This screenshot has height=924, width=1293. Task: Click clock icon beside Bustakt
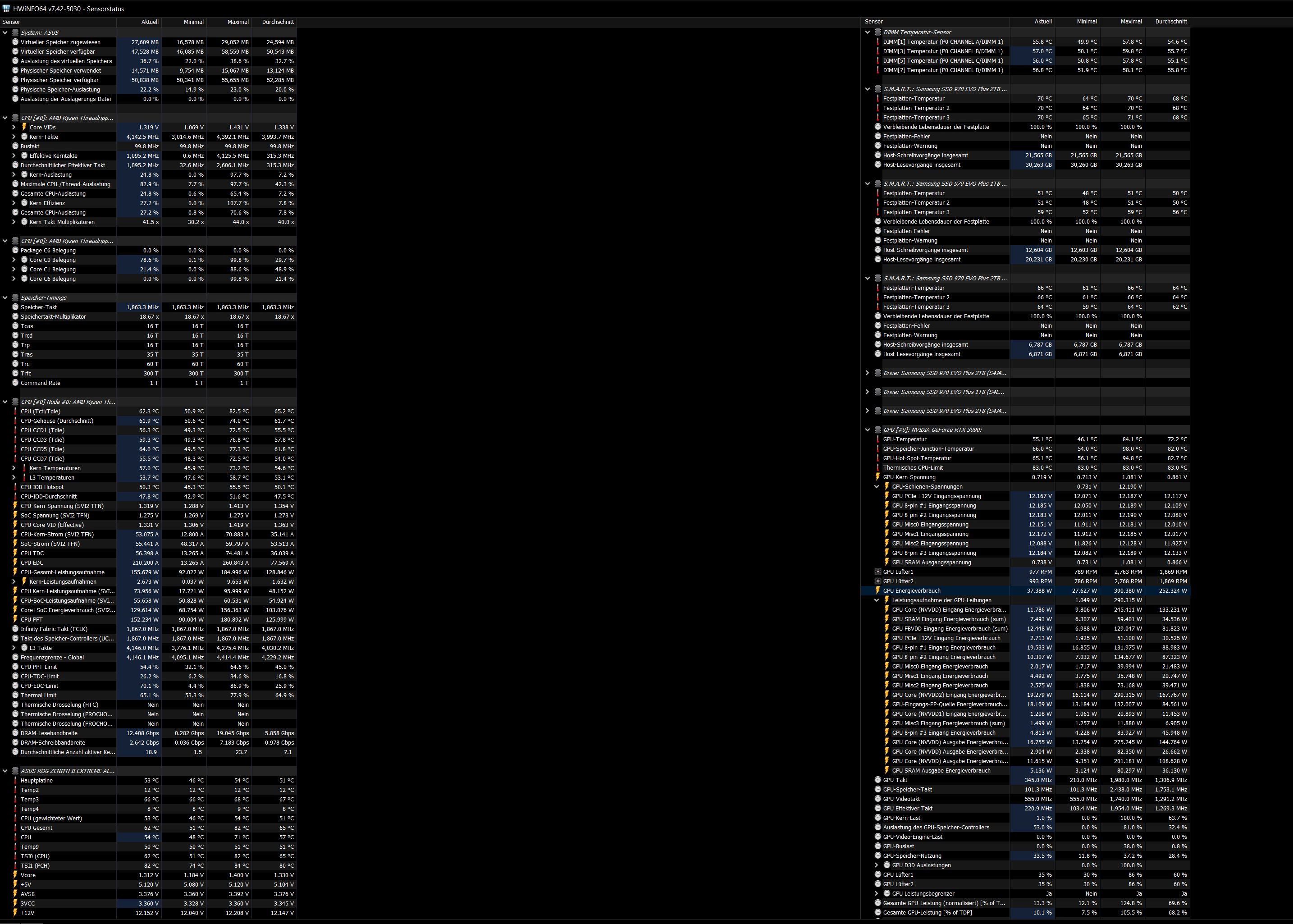pyautogui.click(x=15, y=146)
